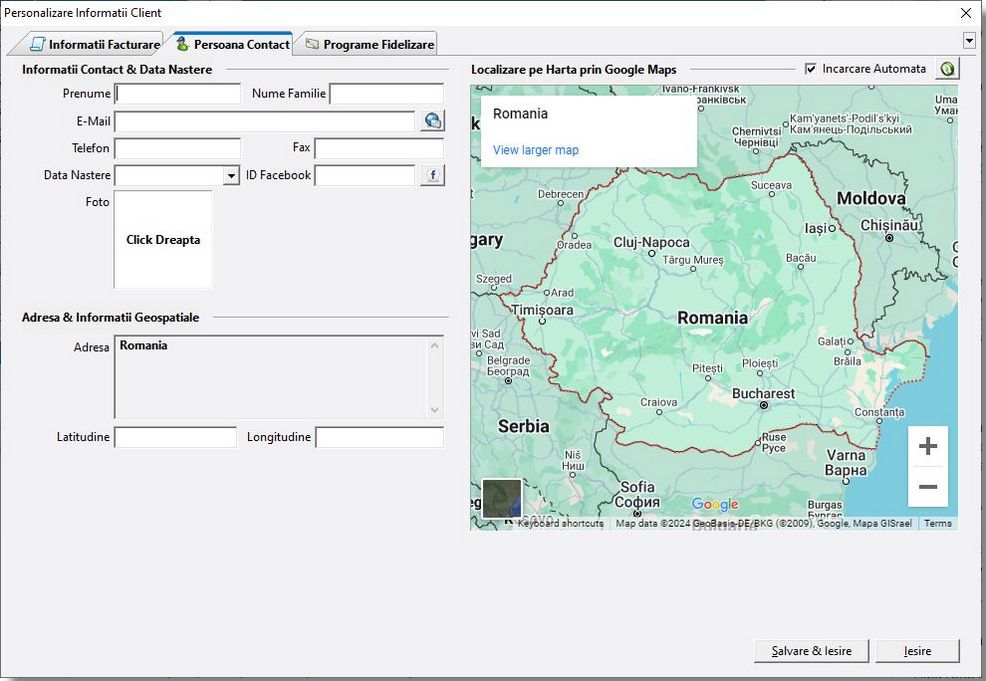Screen dimensions: 986x681
Task: Click Iași label on the map
Action: click(x=816, y=228)
